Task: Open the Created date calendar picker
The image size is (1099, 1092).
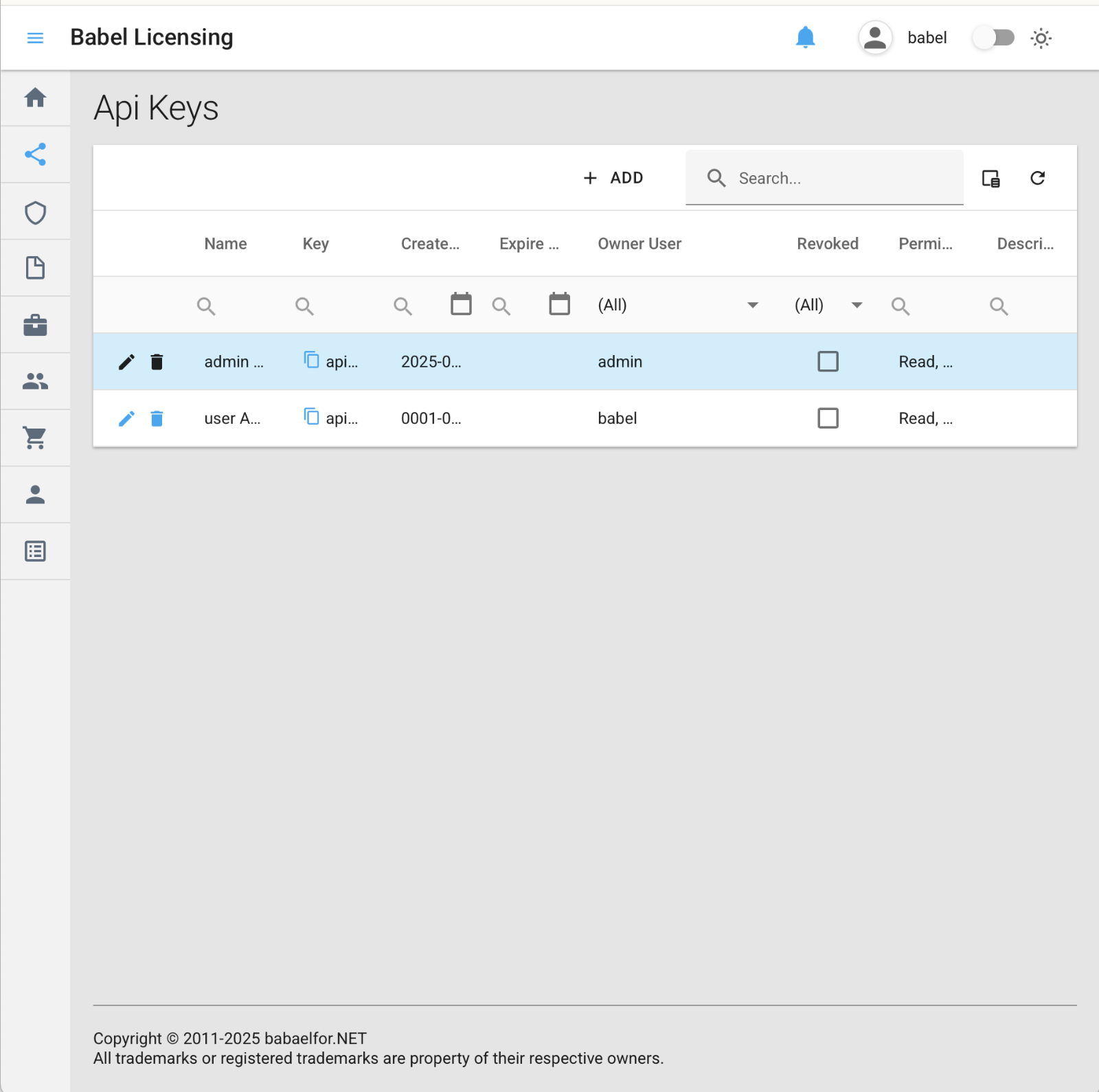Action: tap(461, 304)
